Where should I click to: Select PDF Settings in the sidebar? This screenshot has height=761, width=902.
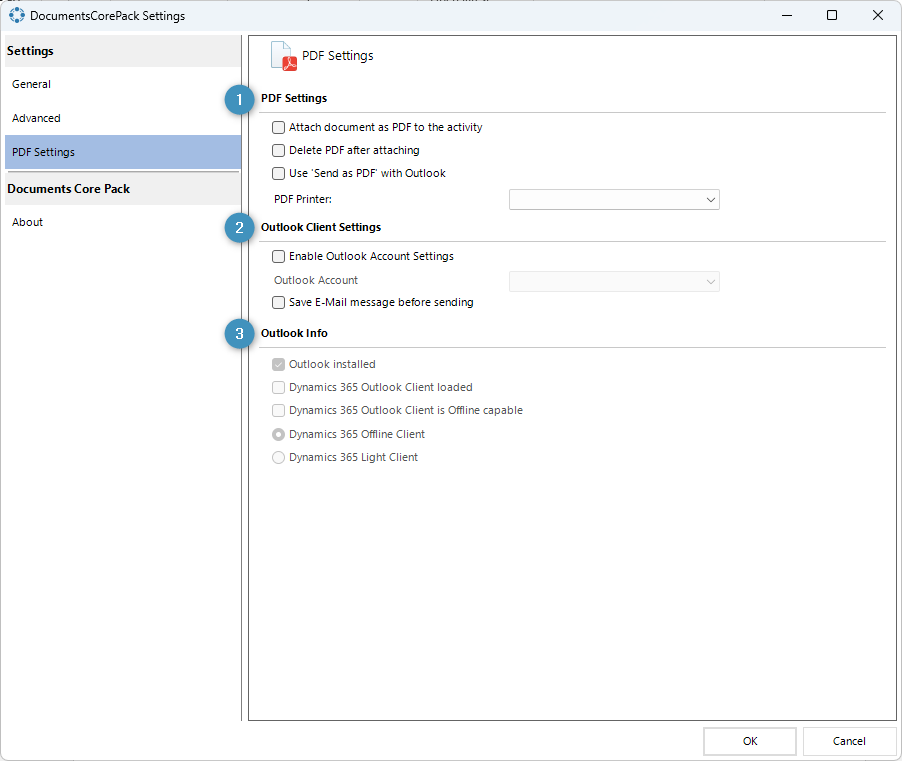(123, 152)
